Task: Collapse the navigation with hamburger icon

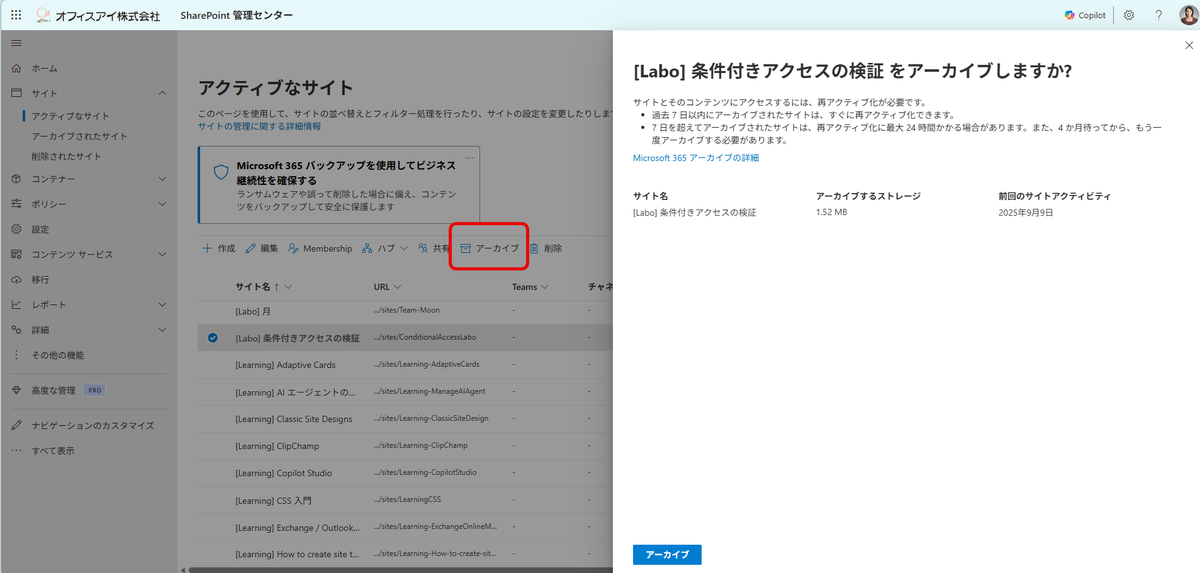Action: tap(16, 43)
